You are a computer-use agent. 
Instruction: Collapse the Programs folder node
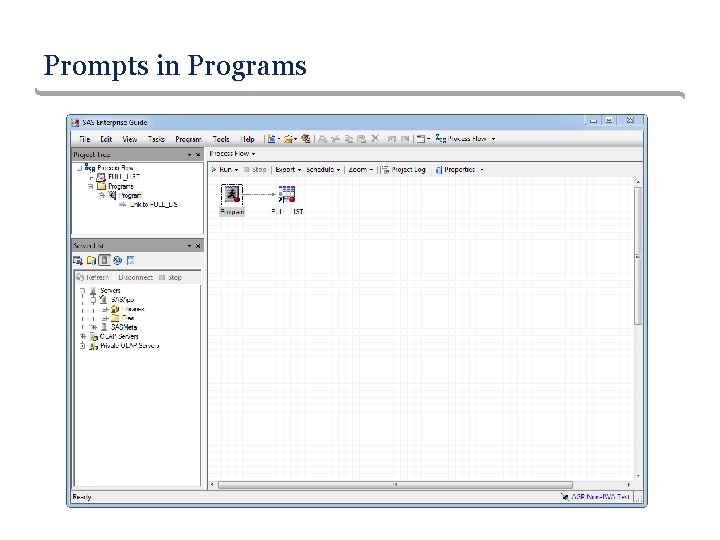pyautogui.click(x=91, y=186)
